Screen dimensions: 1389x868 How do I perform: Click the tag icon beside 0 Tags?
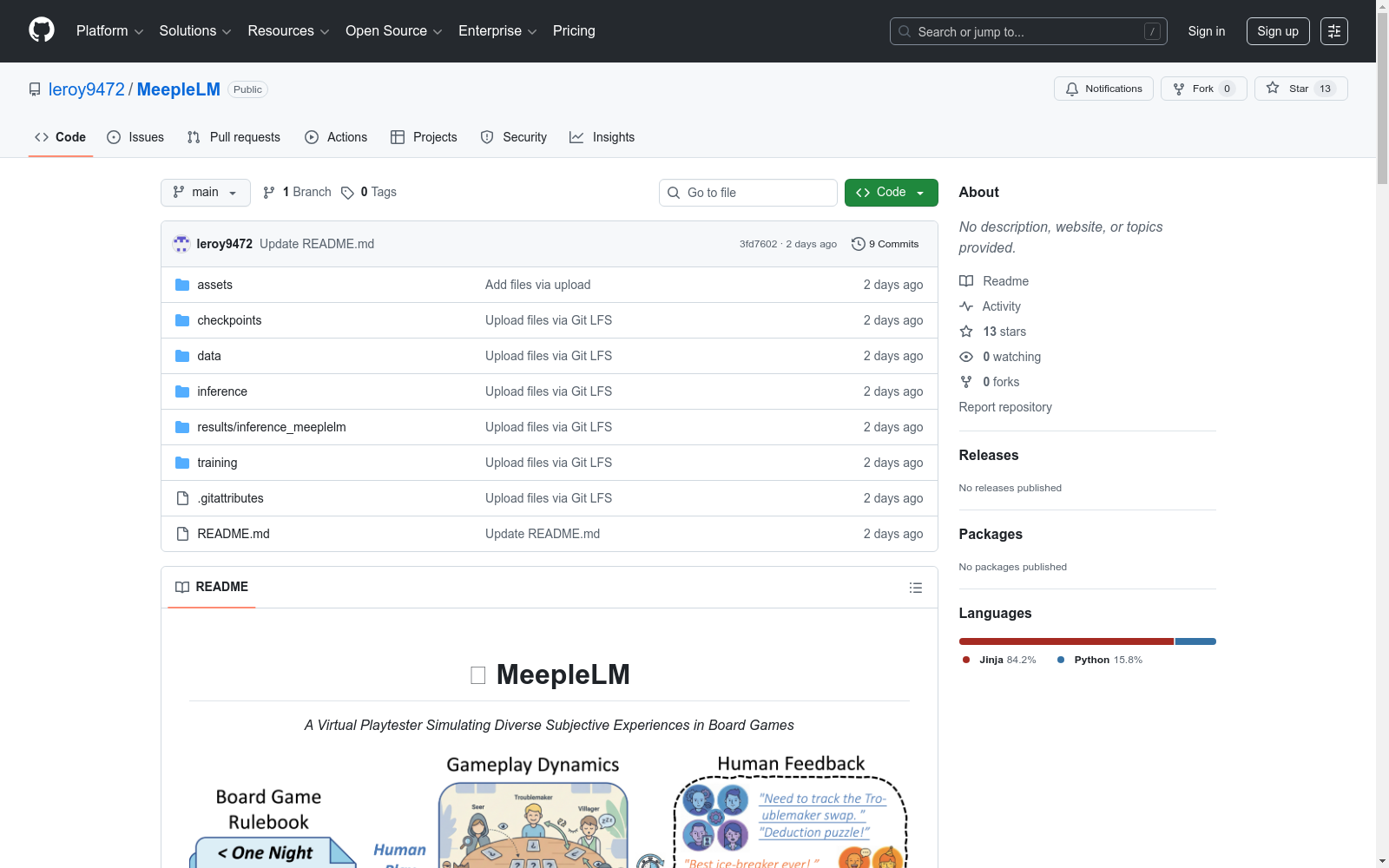tap(347, 193)
